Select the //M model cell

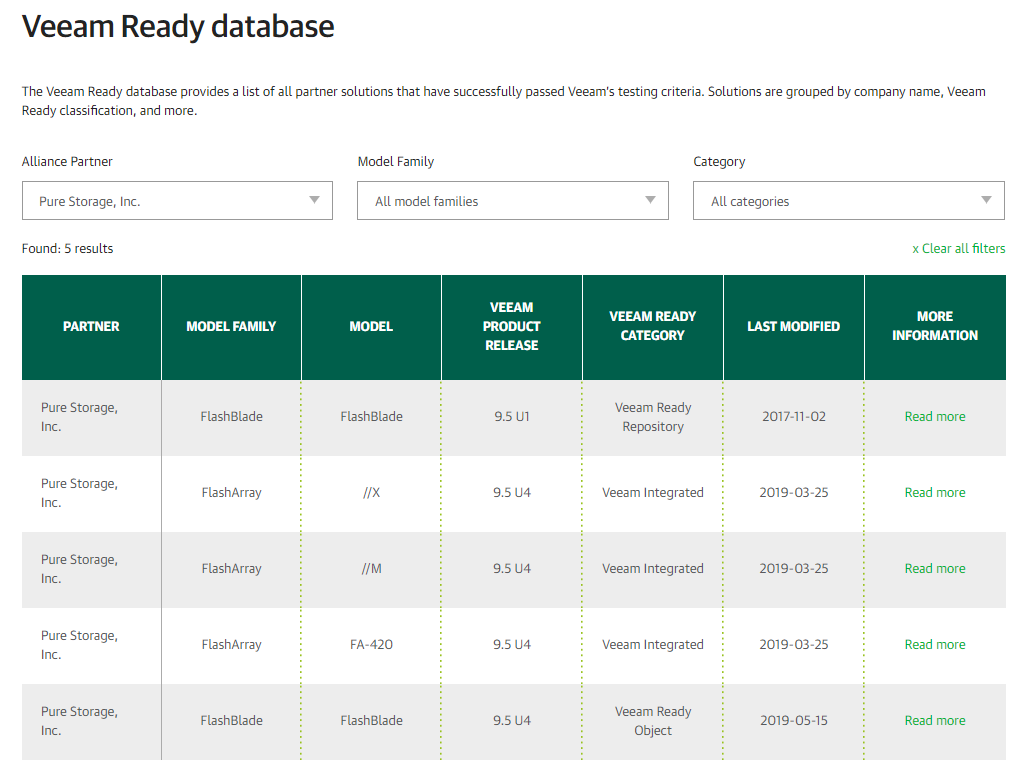click(372, 568)
